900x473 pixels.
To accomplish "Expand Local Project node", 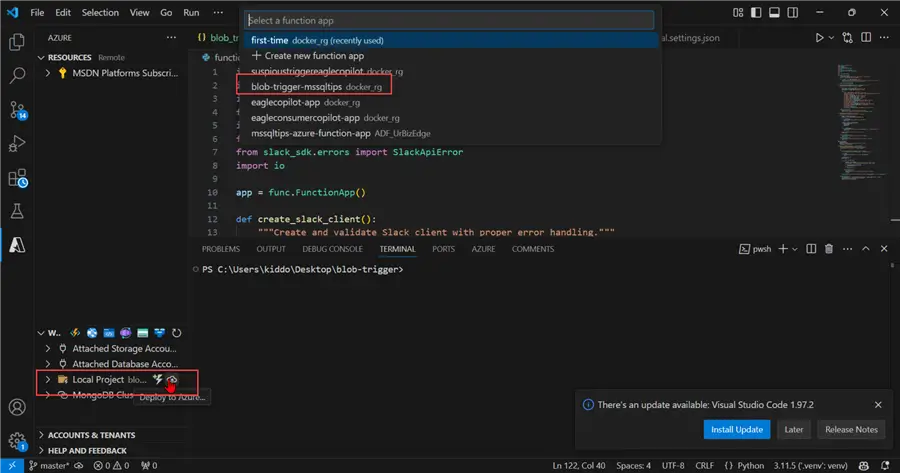I will 48,379.
